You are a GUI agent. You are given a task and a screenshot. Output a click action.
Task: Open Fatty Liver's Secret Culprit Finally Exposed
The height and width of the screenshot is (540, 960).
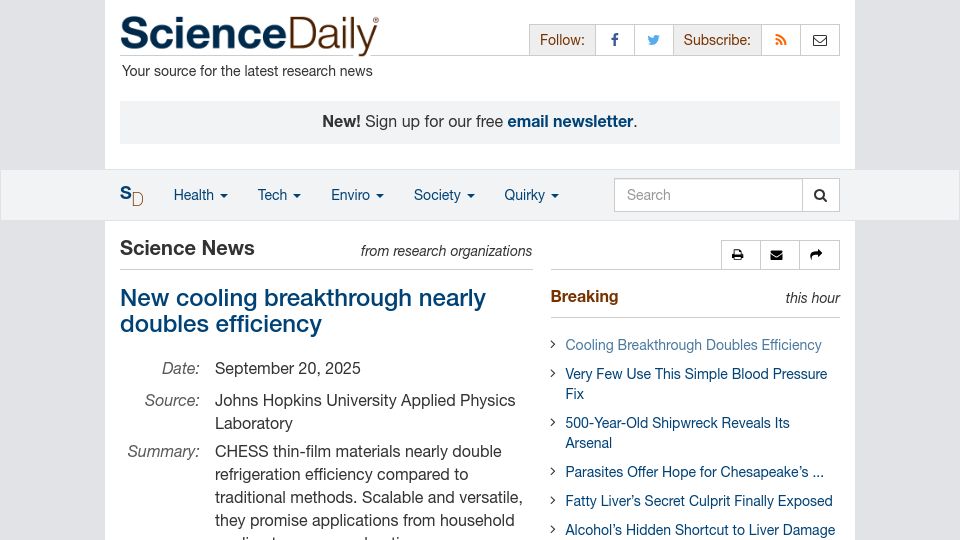click(699, 501)
